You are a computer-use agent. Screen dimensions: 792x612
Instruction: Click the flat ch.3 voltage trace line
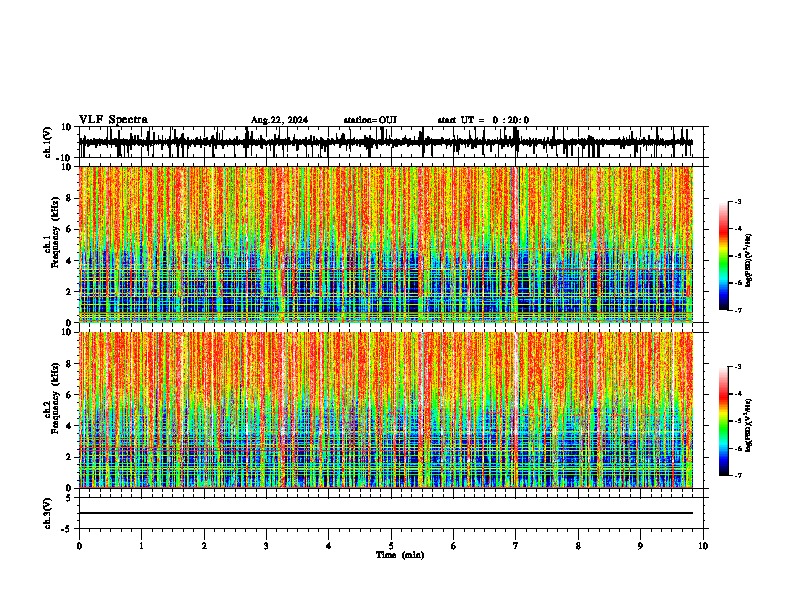[x=386, y=513]
